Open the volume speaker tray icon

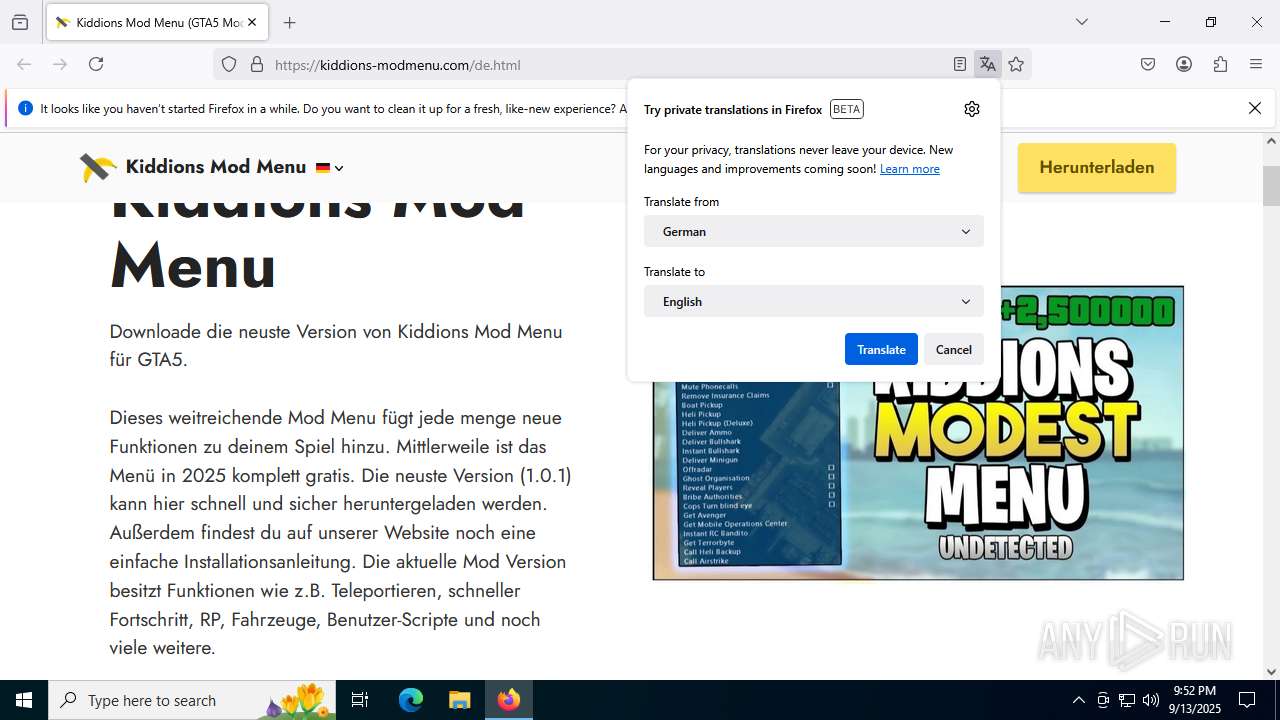1151,700
